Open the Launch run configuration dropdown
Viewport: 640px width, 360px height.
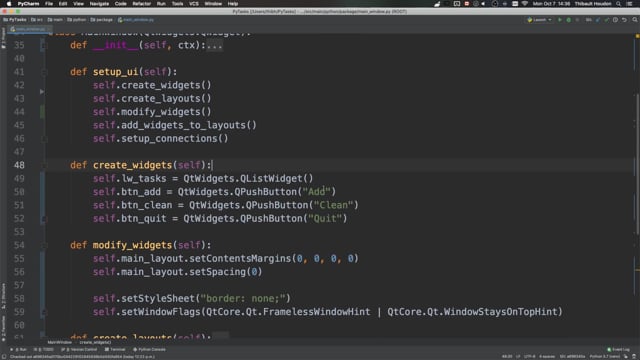tap(539, 20)
